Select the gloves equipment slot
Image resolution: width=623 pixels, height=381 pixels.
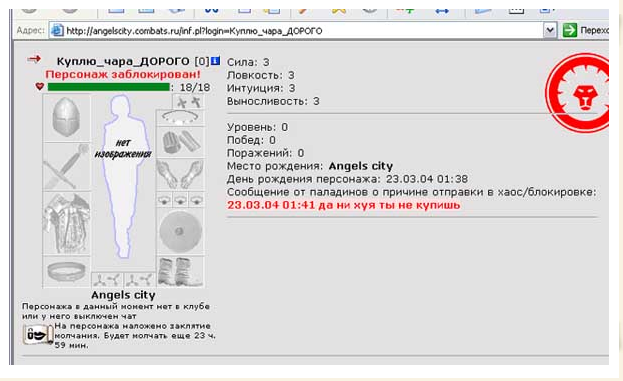tap(180, 175)
